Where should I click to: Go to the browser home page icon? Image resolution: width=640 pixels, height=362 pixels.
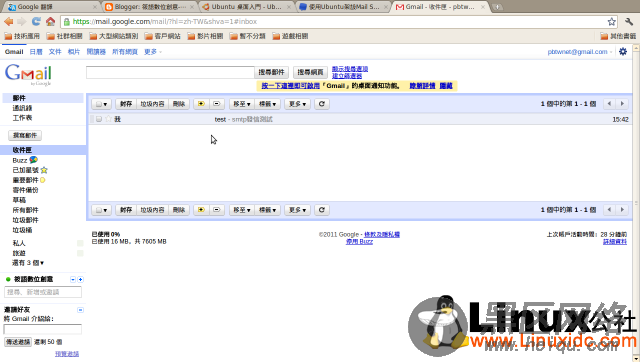click(50, 22)
